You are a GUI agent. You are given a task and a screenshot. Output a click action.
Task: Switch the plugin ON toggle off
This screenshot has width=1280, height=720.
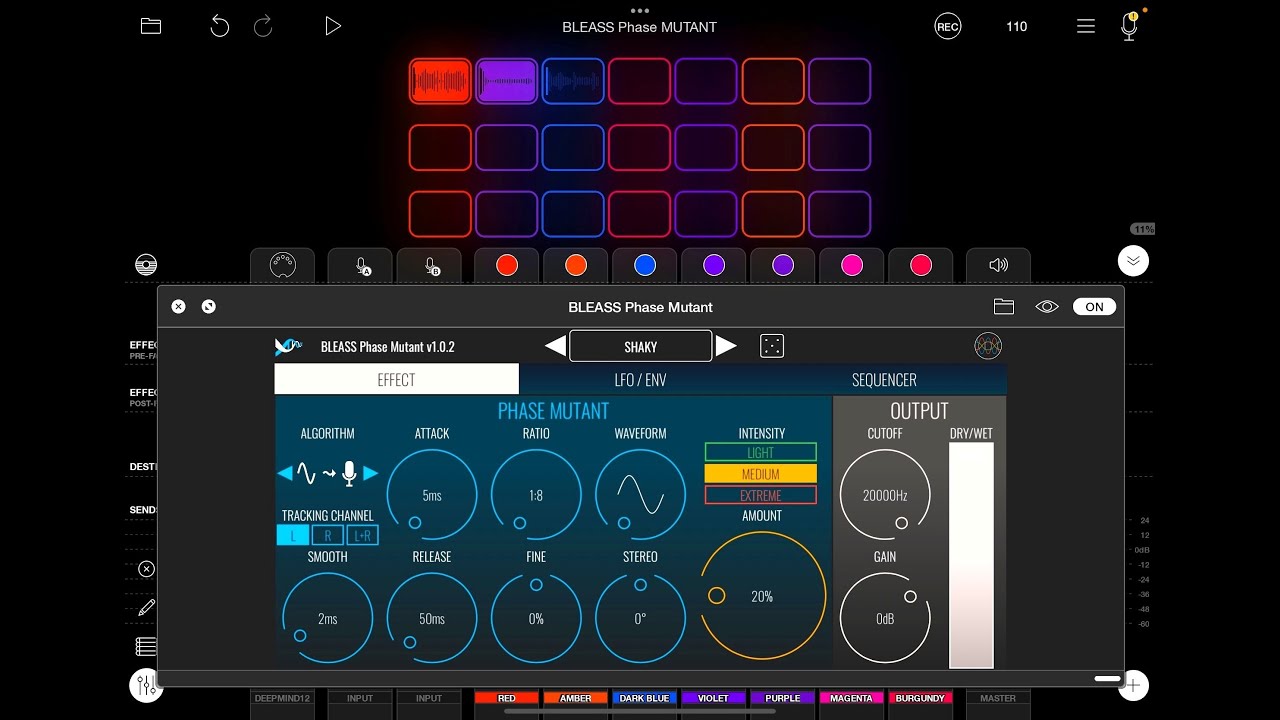(x=1094, y=307)
